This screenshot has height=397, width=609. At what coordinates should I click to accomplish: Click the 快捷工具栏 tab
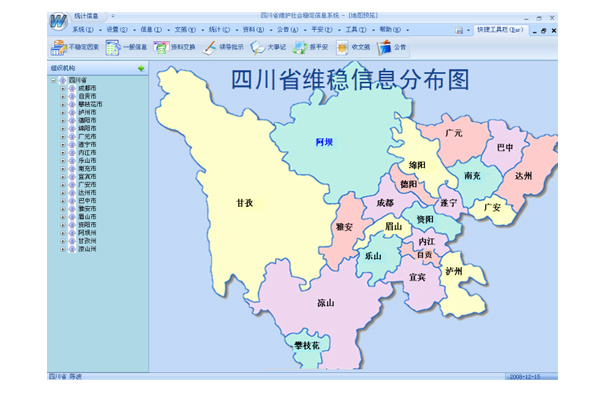500,30
